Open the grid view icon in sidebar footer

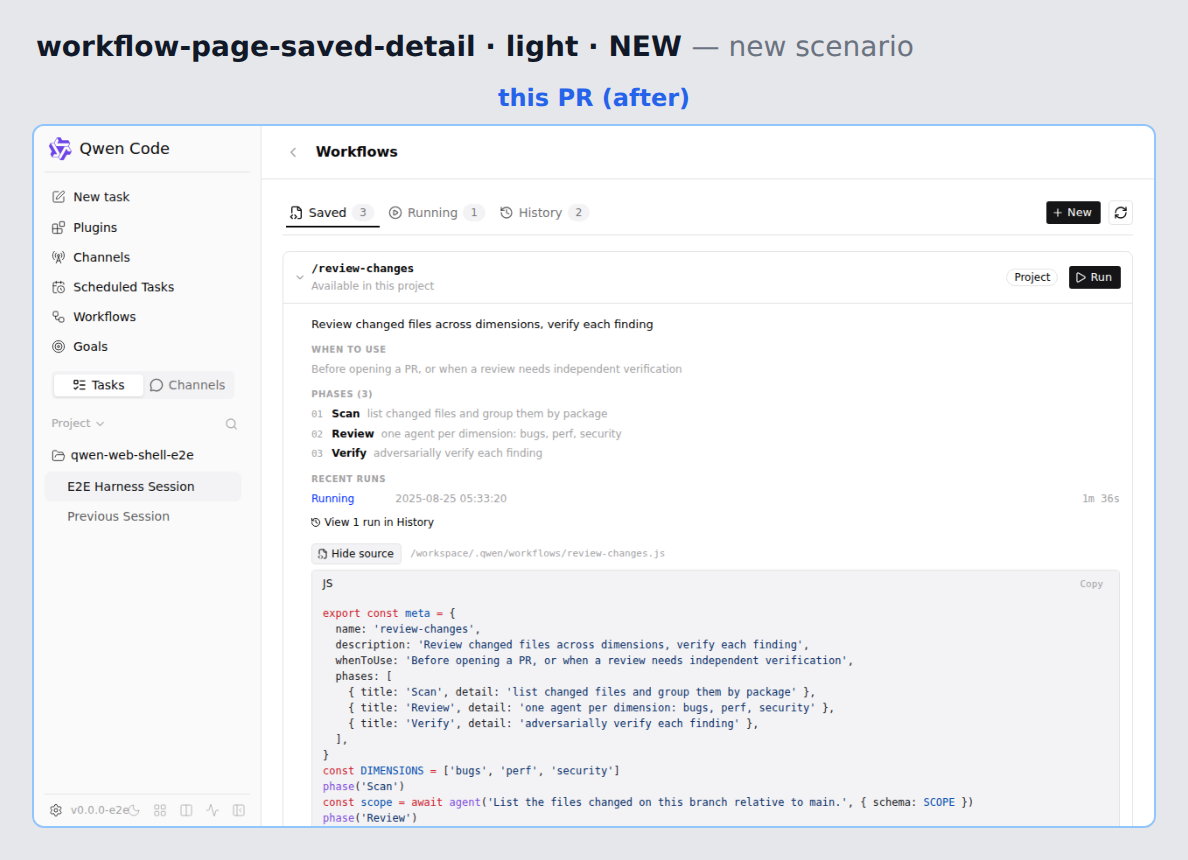pyautogui.click(x=160, y=810)
